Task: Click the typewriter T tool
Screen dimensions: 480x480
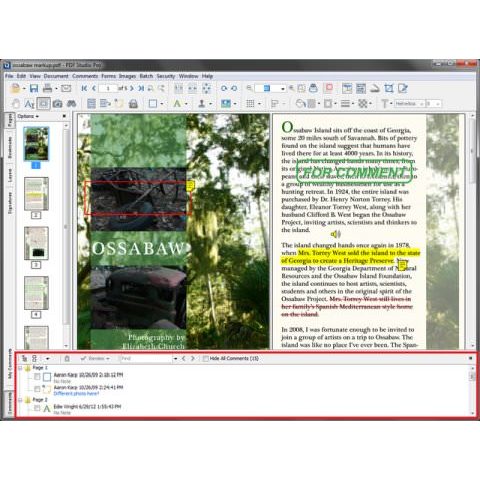Action: (x=384, y=104)
